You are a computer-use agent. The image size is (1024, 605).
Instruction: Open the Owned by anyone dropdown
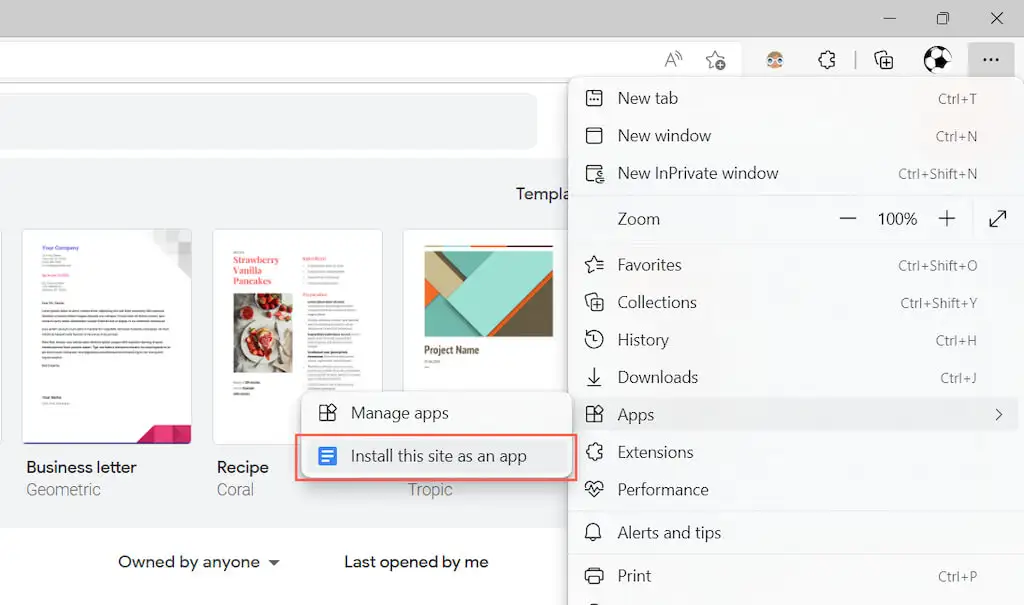tap(199, 562)
